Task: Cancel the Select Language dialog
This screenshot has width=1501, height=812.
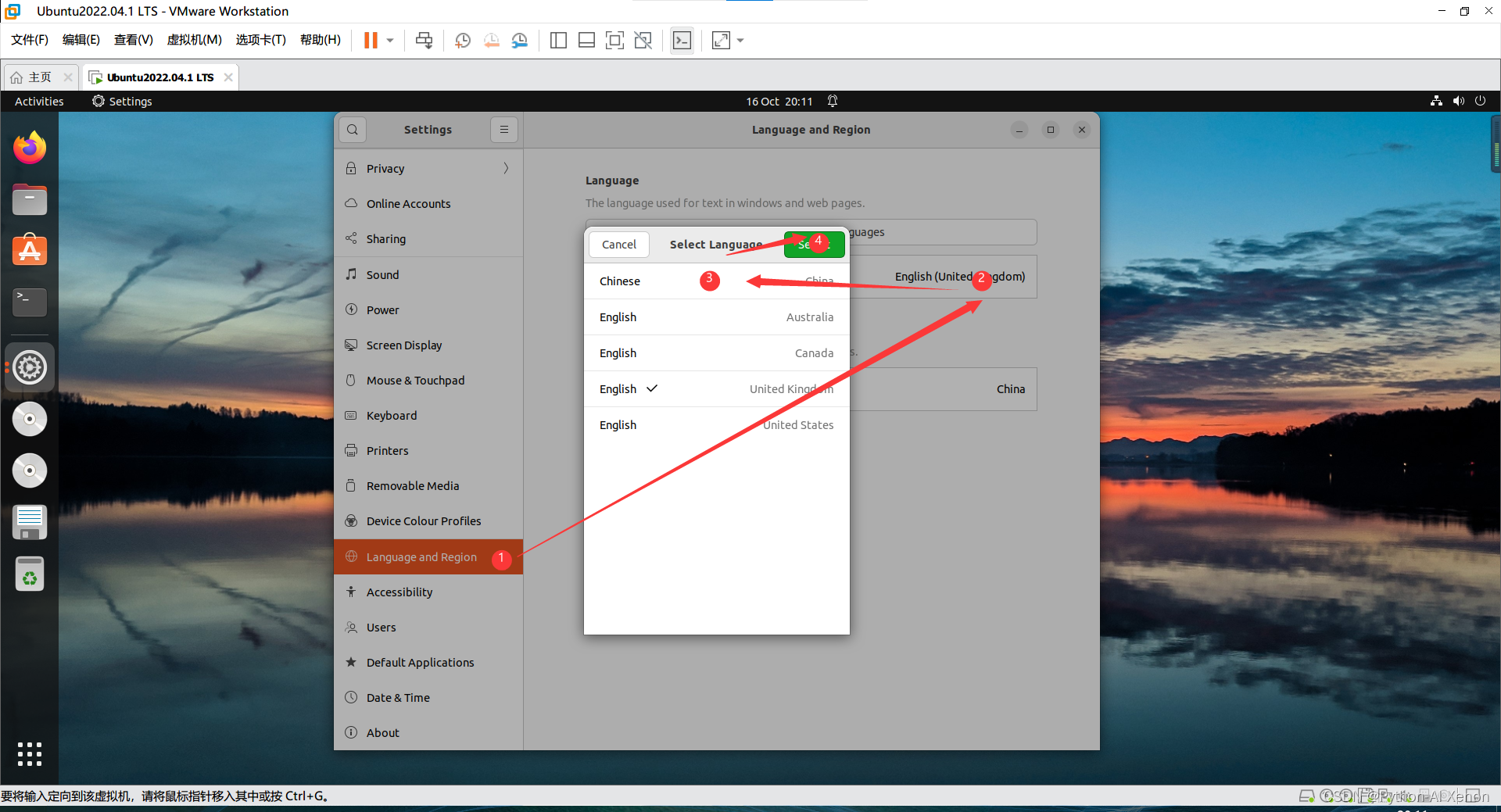Action: pos(619,245)
